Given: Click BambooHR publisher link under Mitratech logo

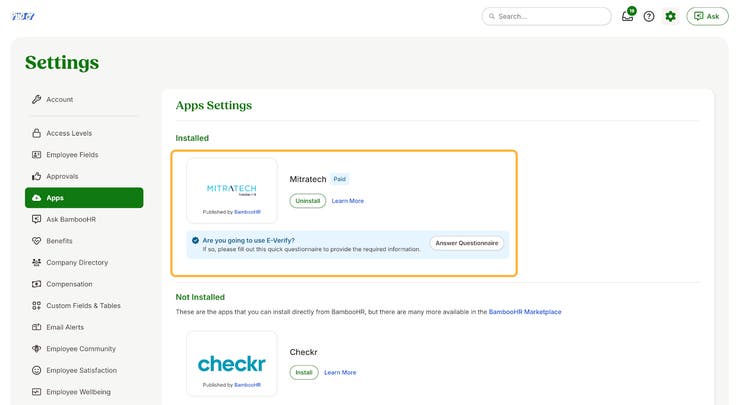Looking at the screenshot, I should point(247,212).
